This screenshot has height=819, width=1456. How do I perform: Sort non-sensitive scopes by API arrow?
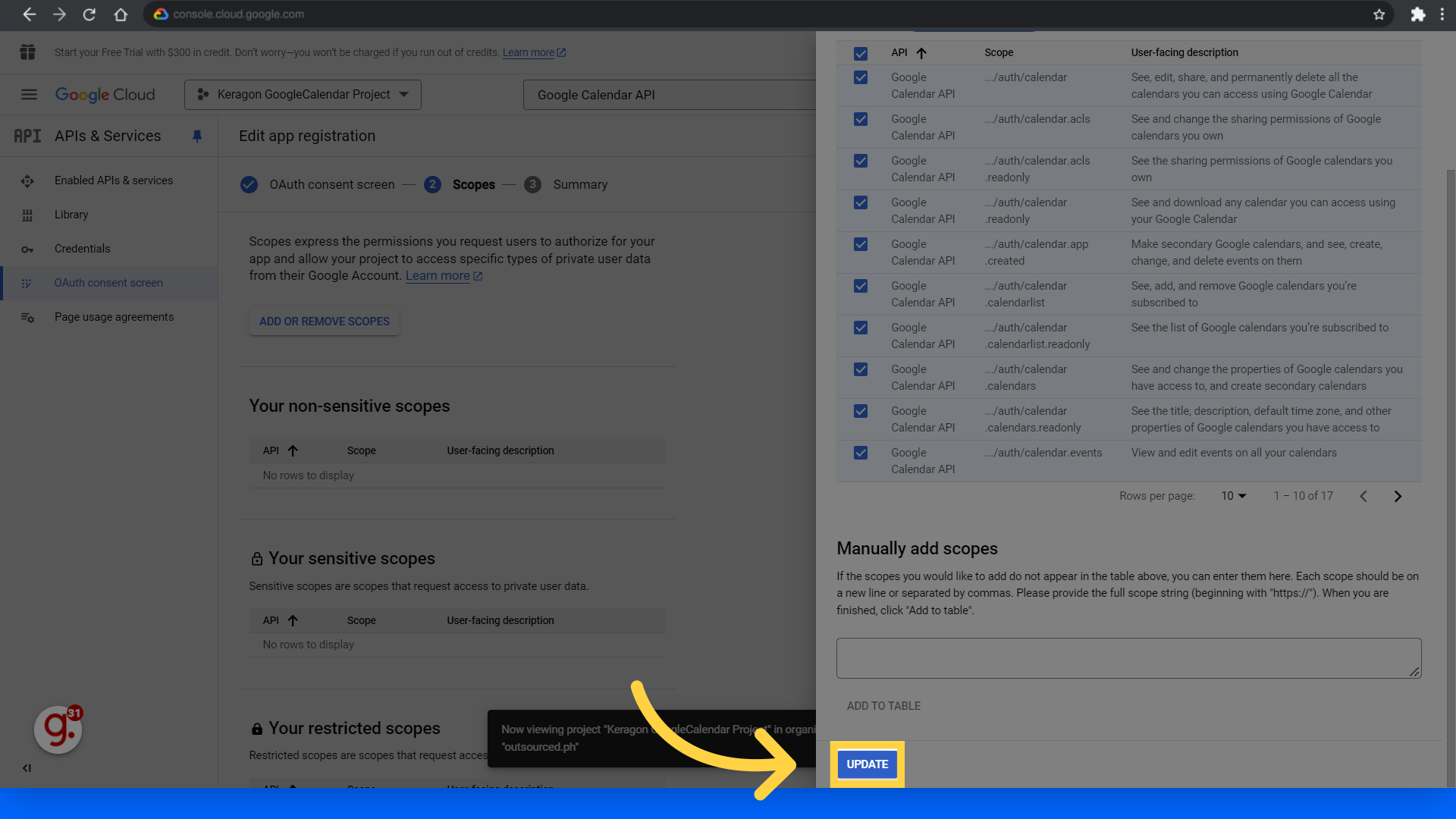(x=293, y=450)
